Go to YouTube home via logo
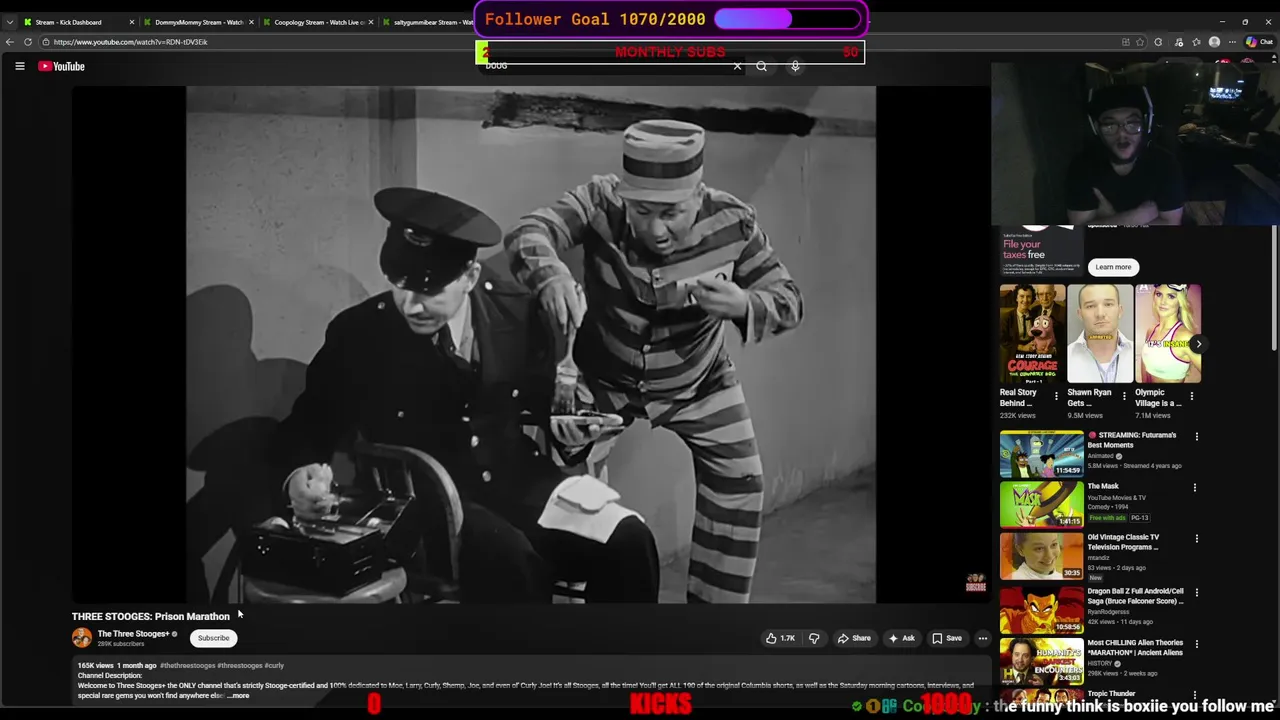This screenshot has width=1280, height=720. tap(62, 66)
